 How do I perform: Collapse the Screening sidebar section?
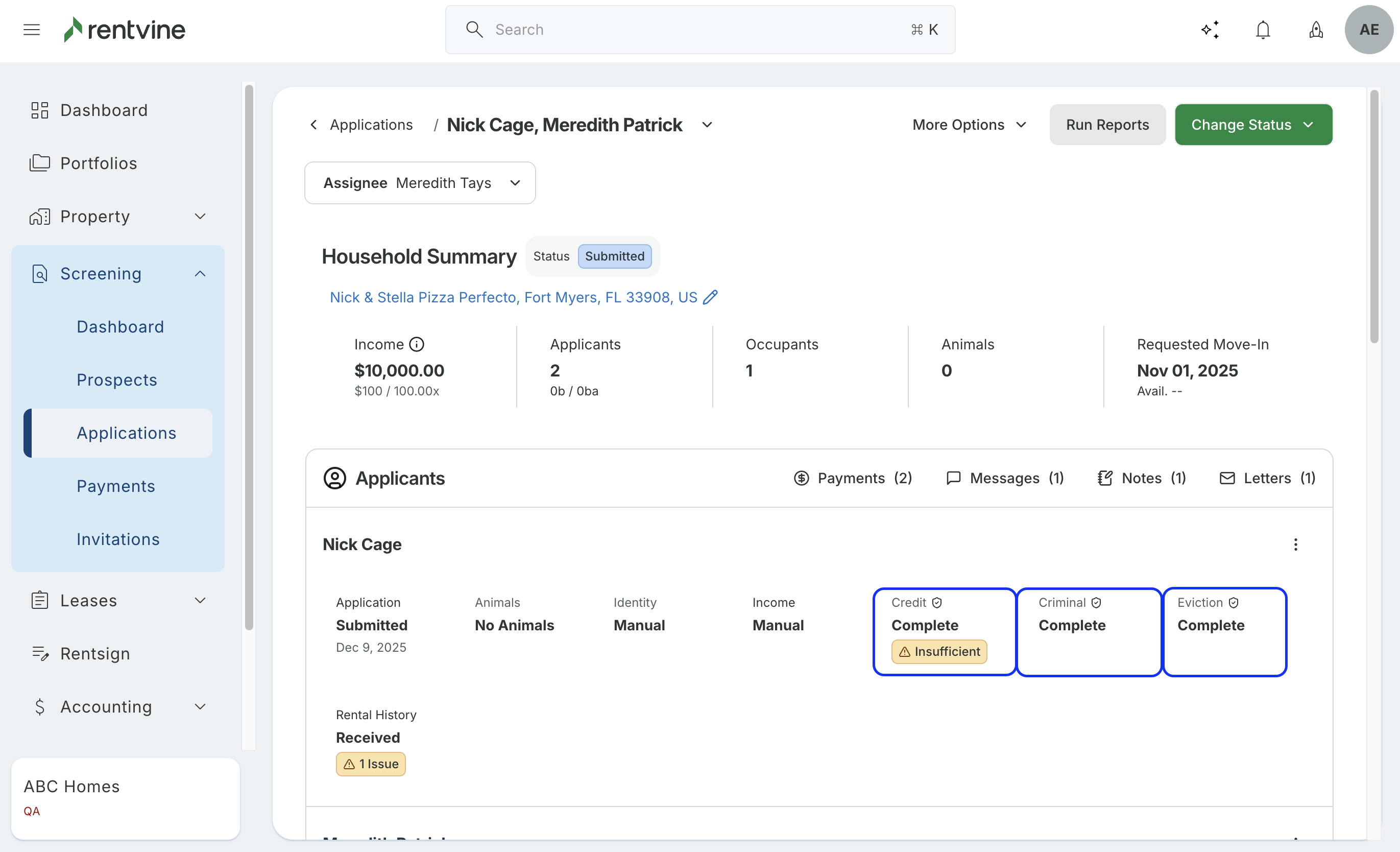tap(200, 274)
